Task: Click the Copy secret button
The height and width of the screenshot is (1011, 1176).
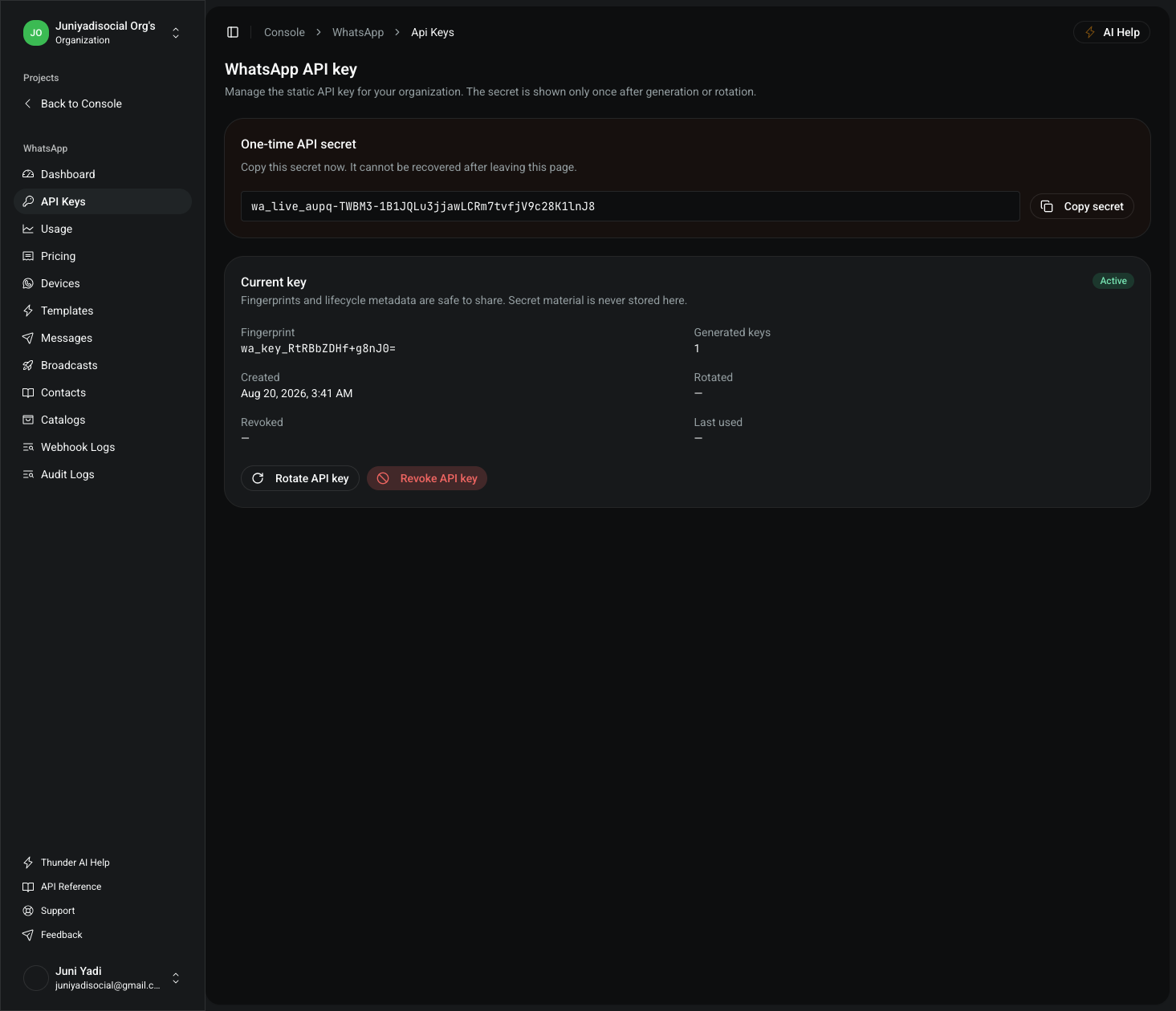Action: tap(1082, 206)
